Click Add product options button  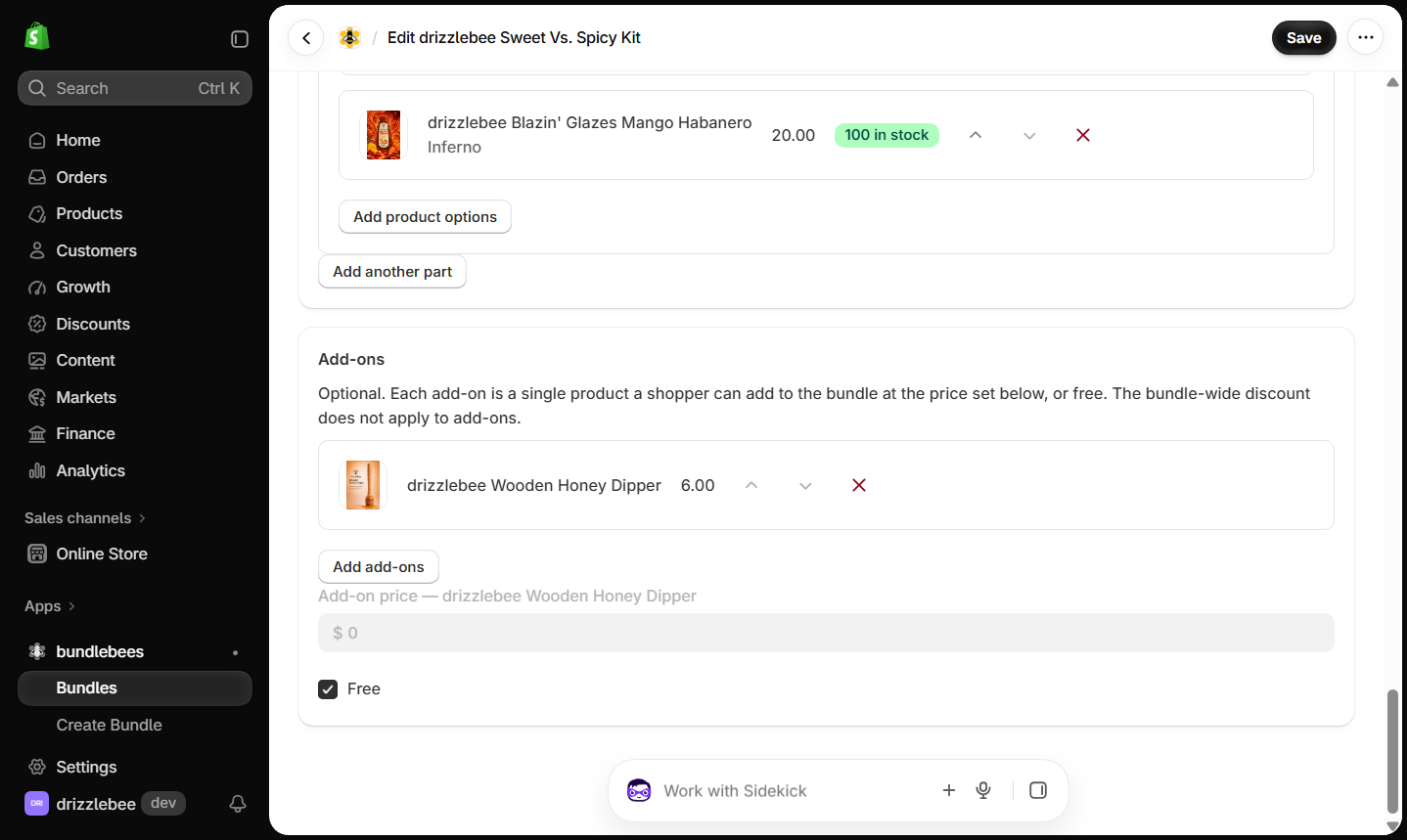(425, 217)
